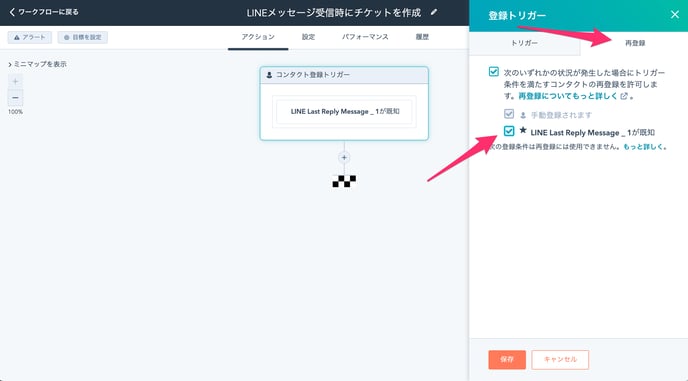This screenshot has height=381, width=688.
Task: Expand ミニマップを表示
Action: point(37,64)
